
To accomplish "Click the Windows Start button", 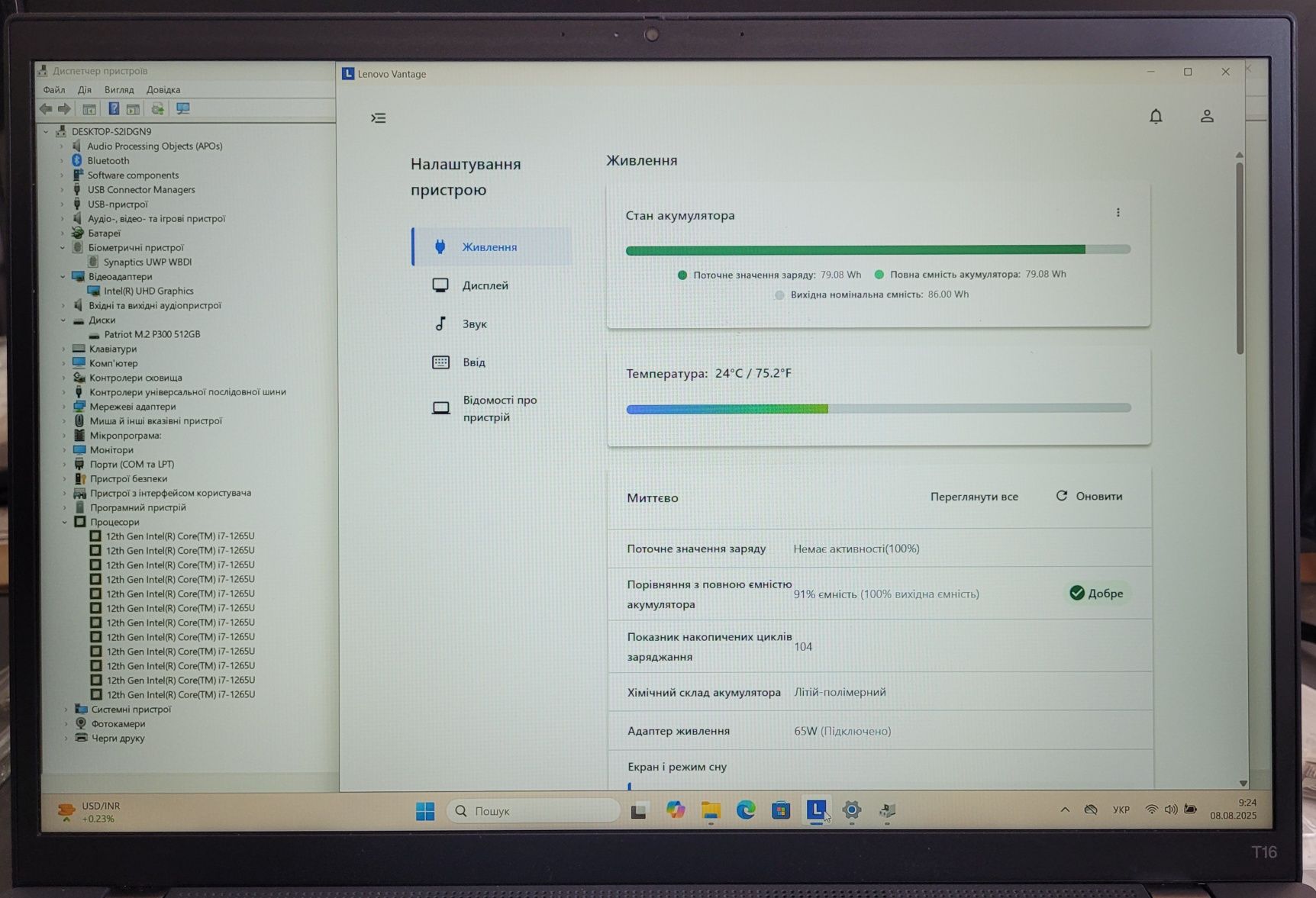I will click(425, 811).
